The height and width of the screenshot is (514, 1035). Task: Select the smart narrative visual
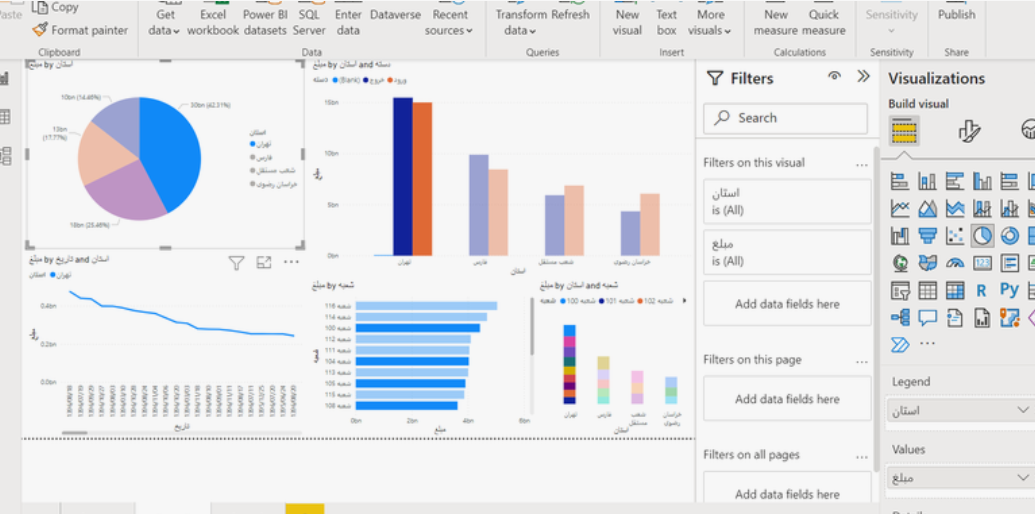coord(954,318)
